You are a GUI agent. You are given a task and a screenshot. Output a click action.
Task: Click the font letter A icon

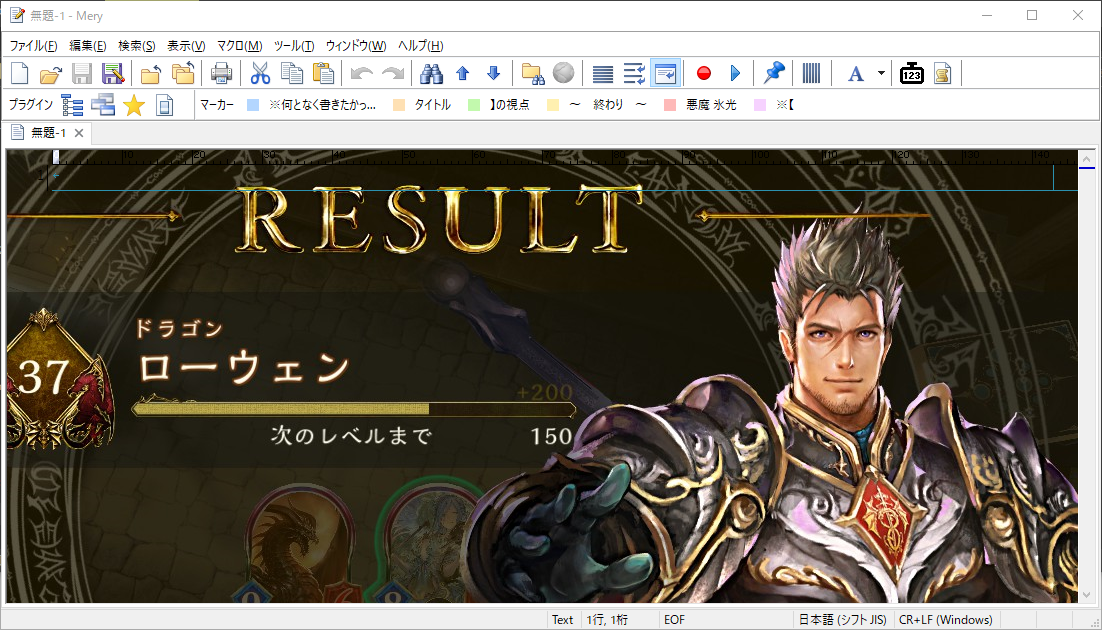[x=855, y=73]
